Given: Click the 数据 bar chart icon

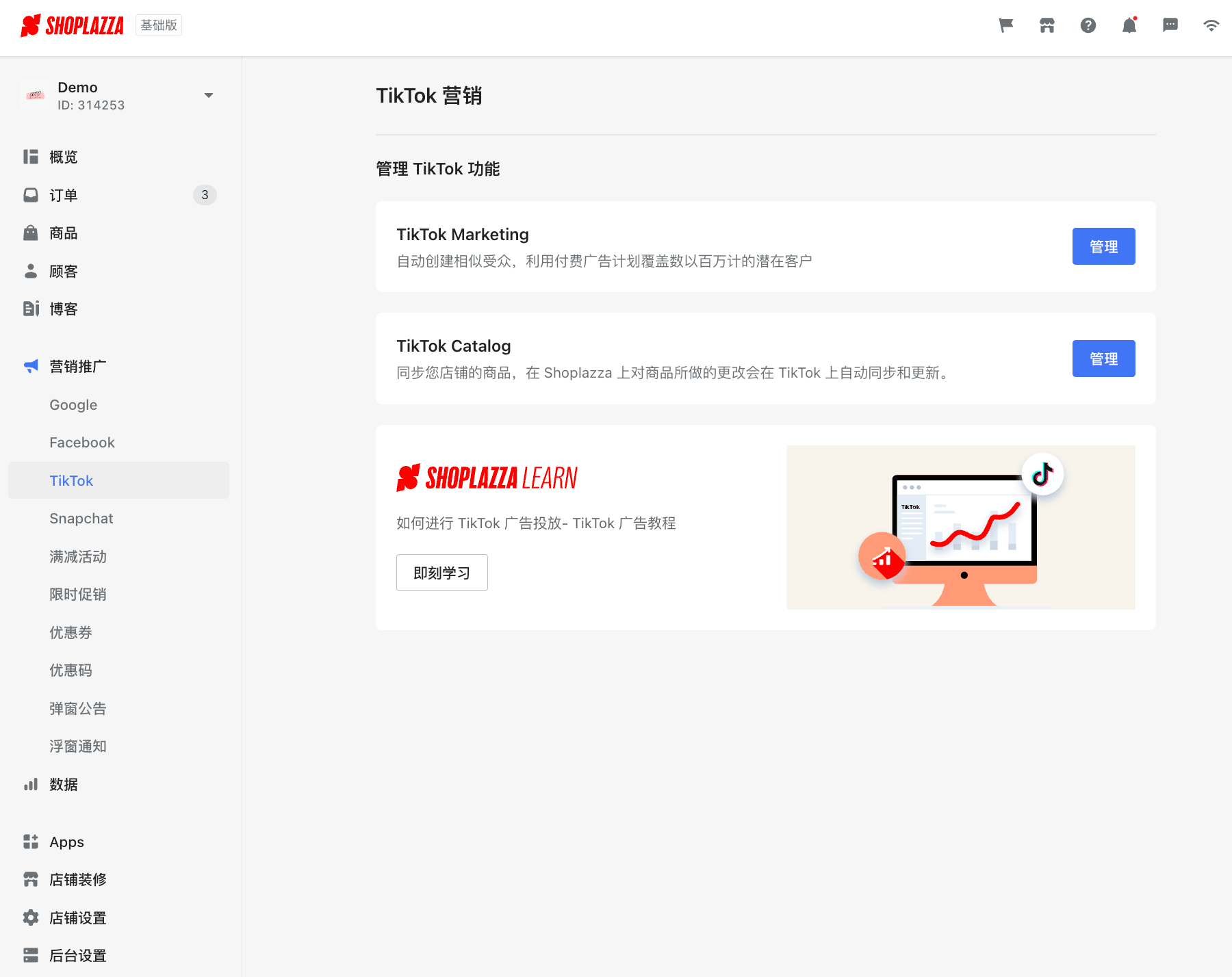Looking at the screenshot, I should point(31,784).
